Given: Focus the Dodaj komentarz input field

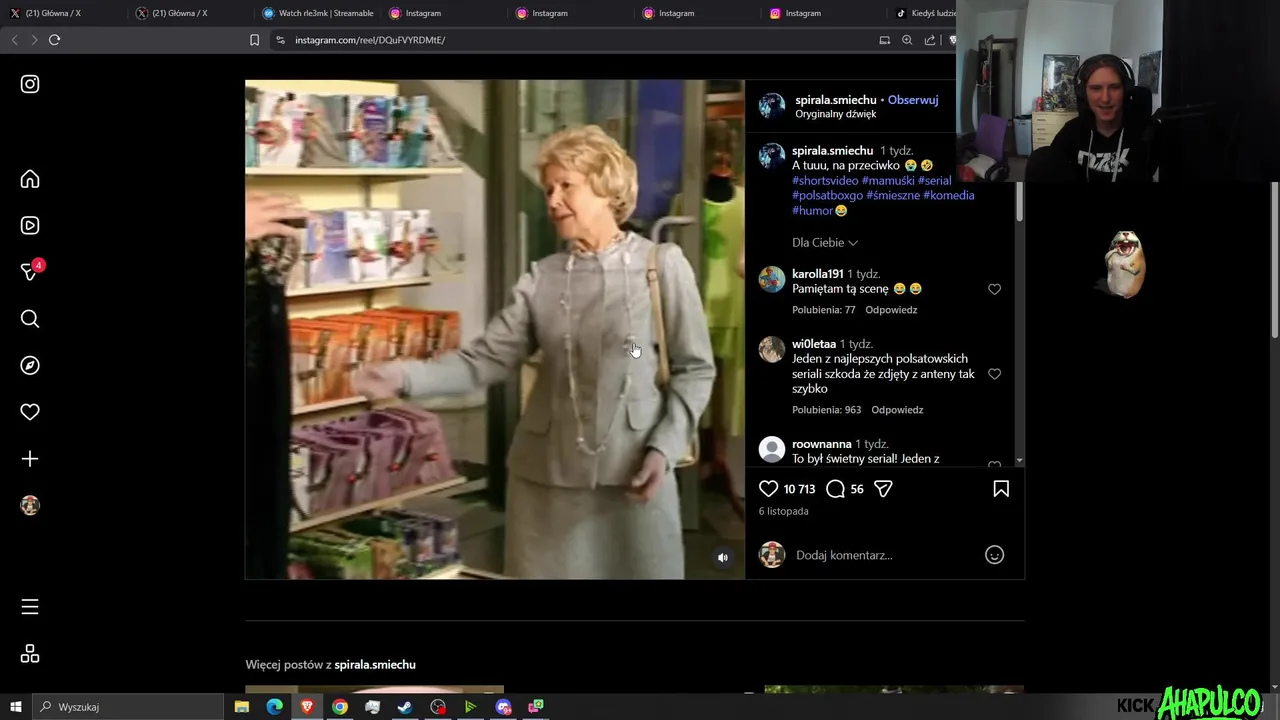Looking at the screenshot, I should click(x=885, y=555).
